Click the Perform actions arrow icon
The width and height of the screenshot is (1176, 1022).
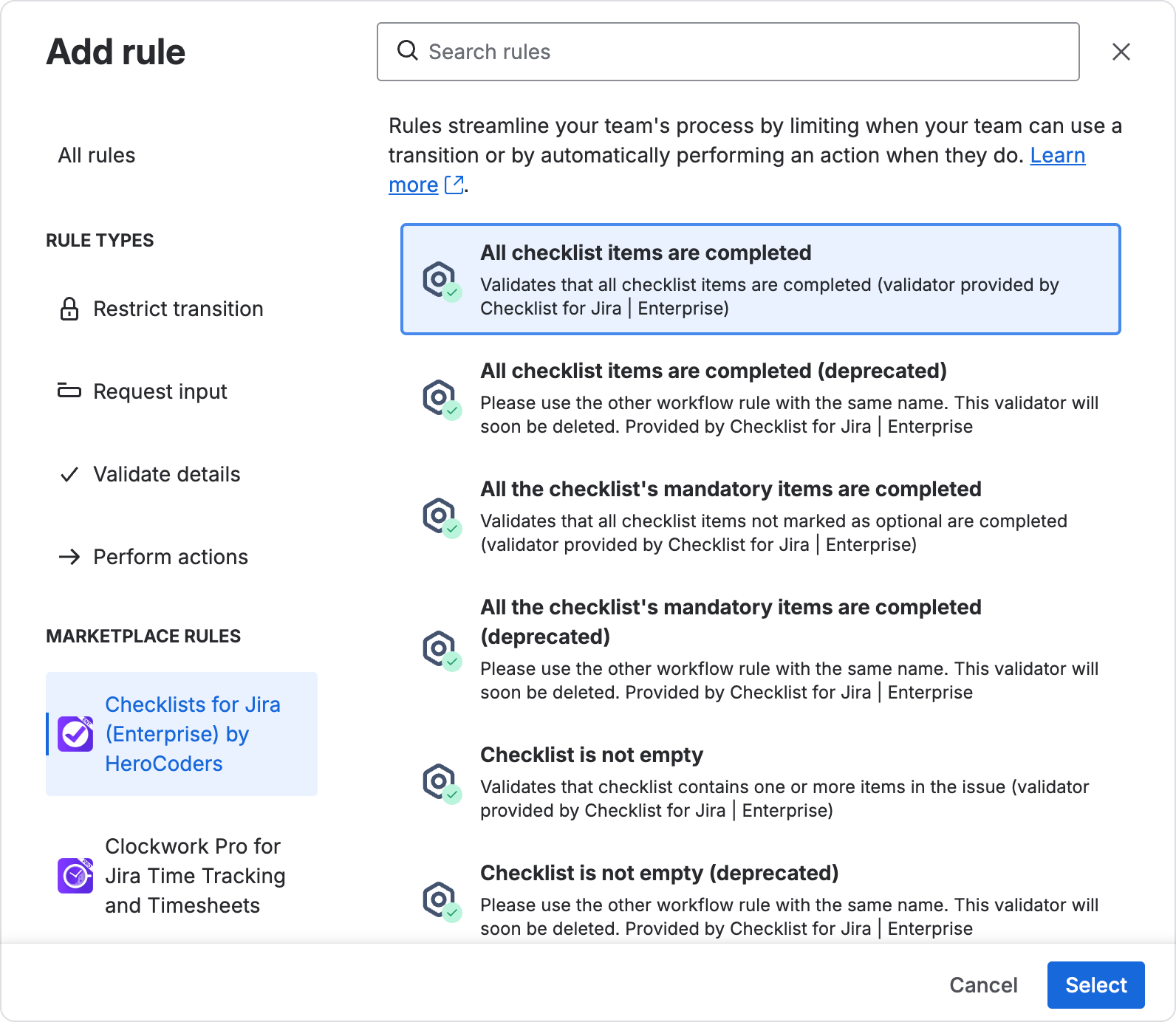click(x=69, y=557)
